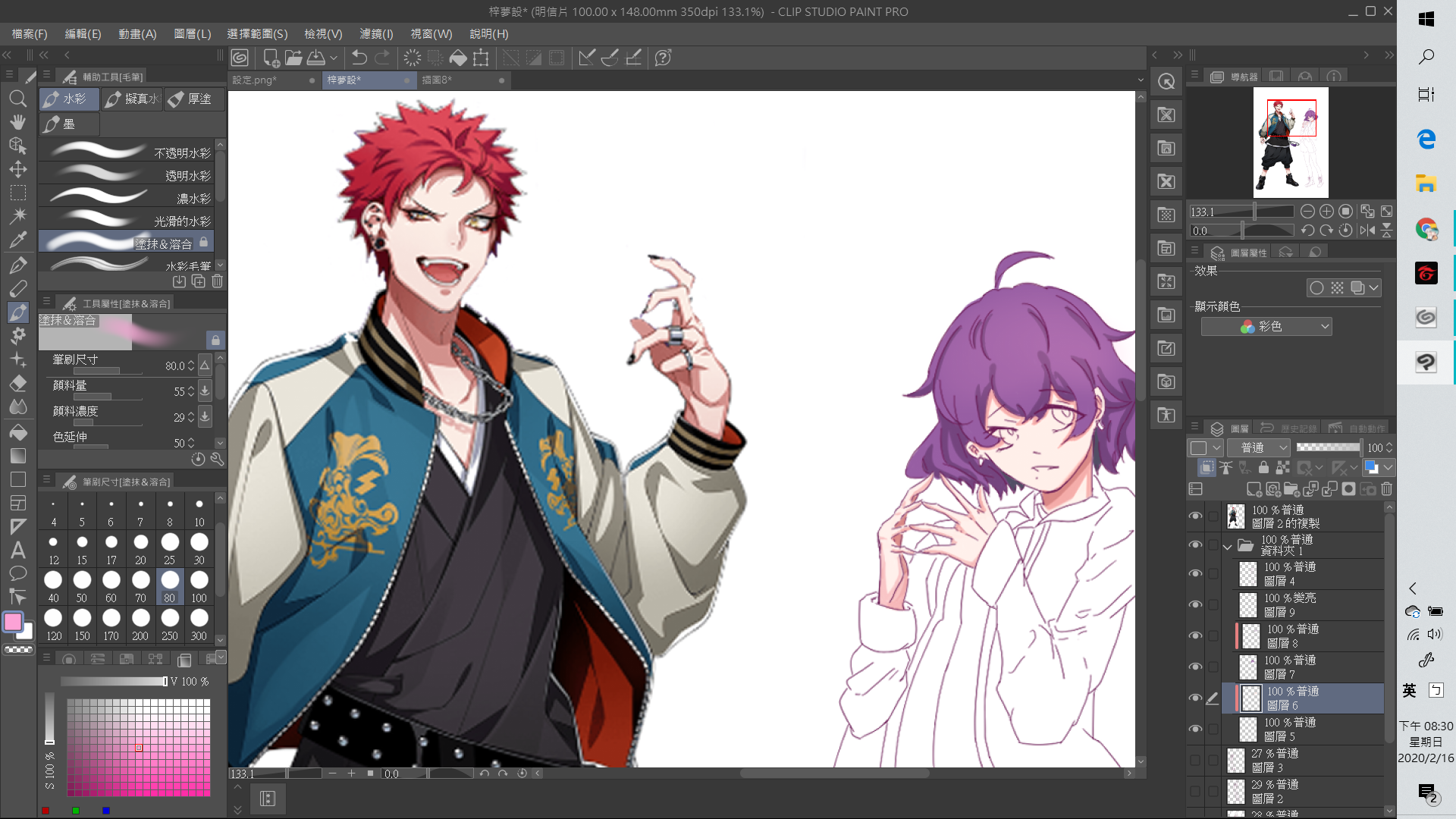Open the 編輯(E) menu
This screenshot has height=819, width=1456.
(83, 34)
